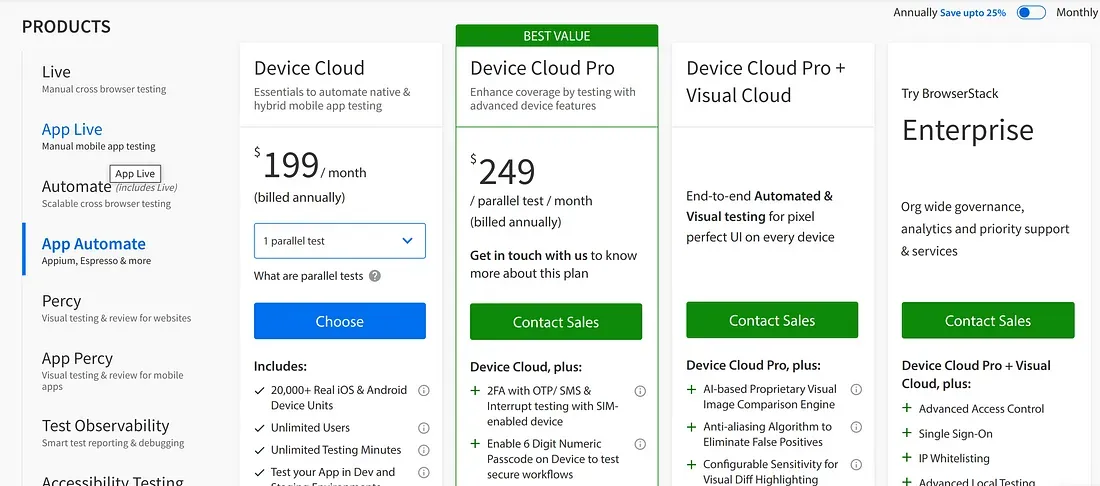Image resolution: width=1100 pixels, height=486 pixels.
Task: Click Contact Sales under Device Cloud Pro
Action: (x=556, y=322)
